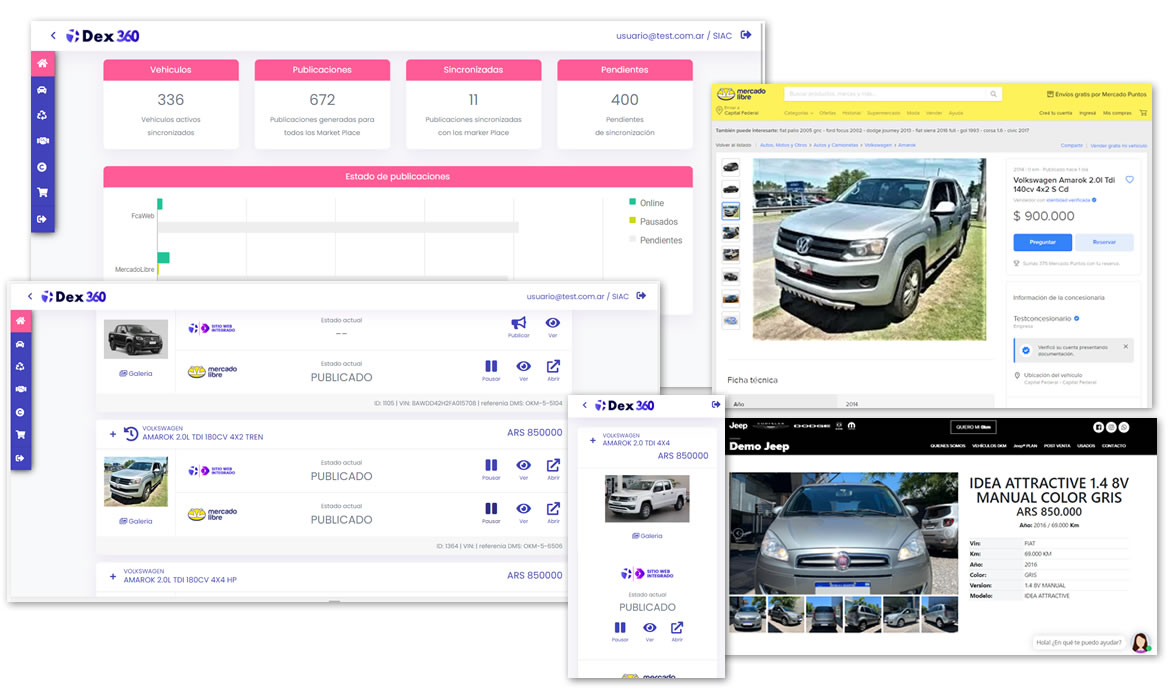Open the cart icon in vehicle list window sidebar

point(21,434)
